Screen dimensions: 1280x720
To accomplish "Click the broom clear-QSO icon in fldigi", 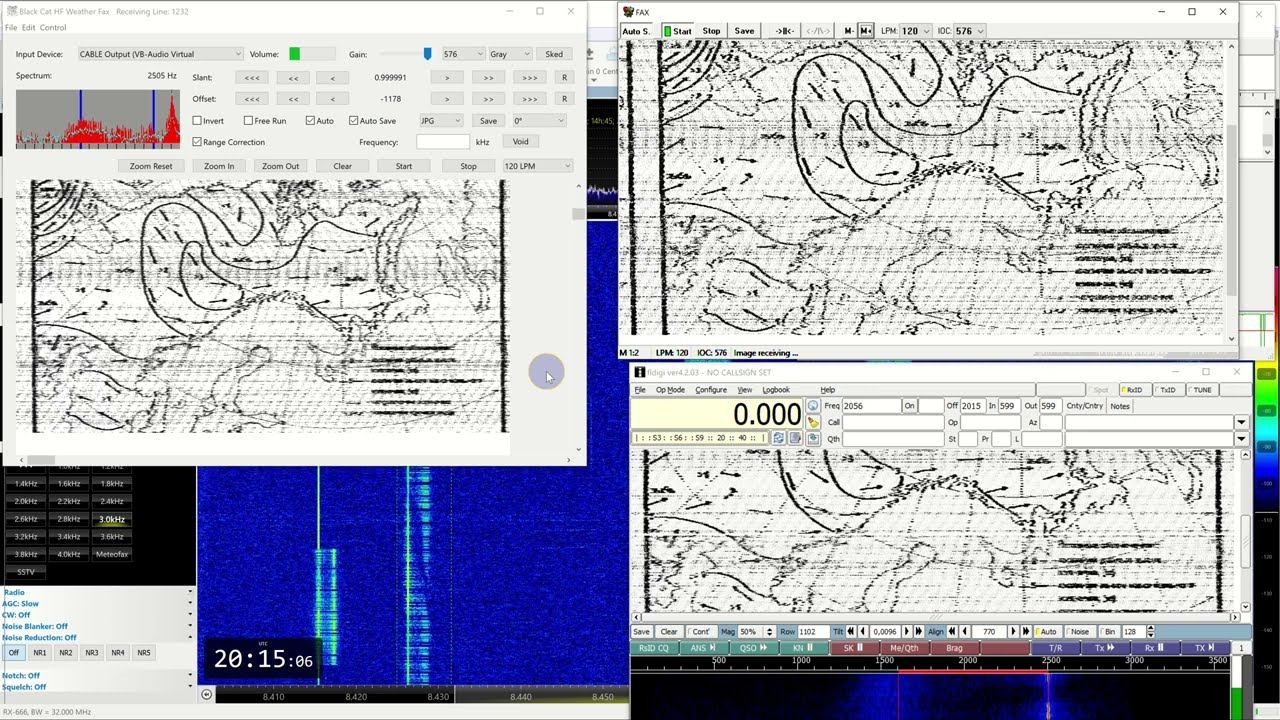I will (x=812, y=422).
